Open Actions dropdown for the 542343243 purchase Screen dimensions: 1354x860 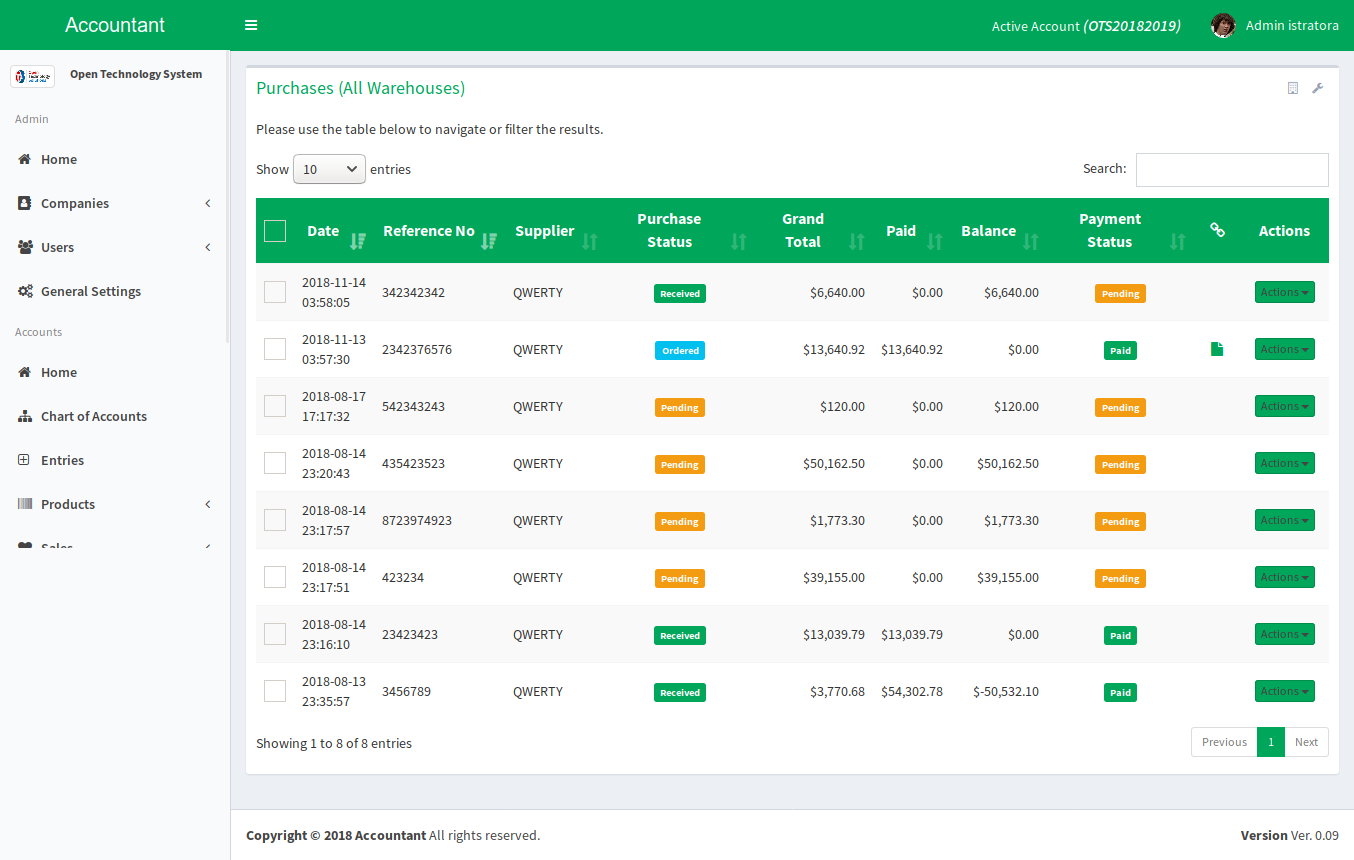[1284, 406]
